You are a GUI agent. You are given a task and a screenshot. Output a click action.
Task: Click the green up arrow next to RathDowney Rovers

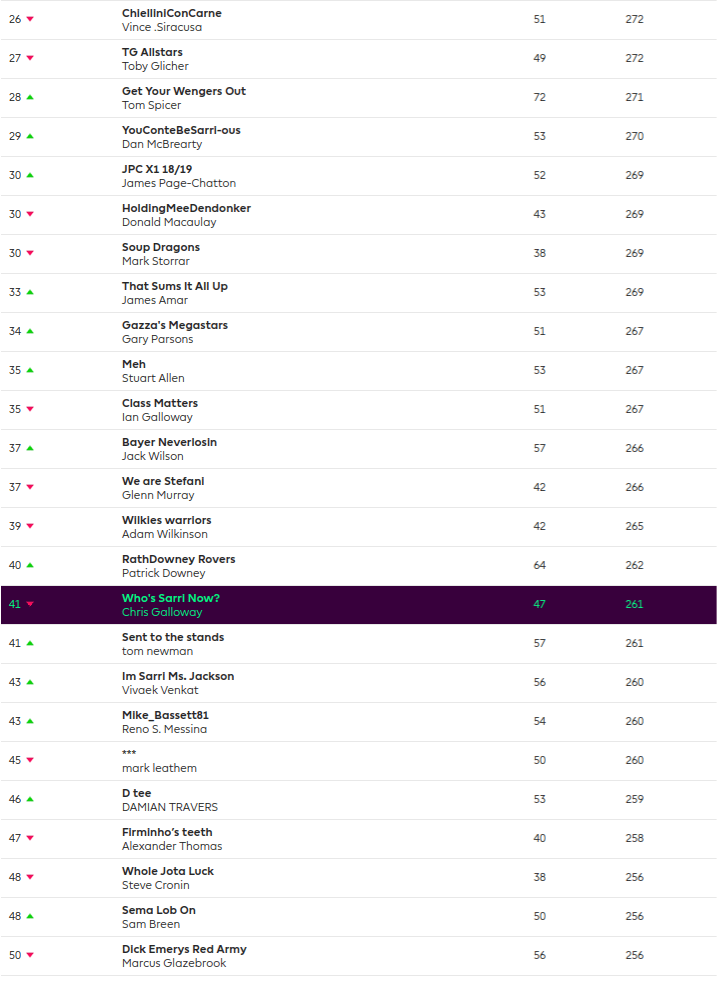pyautogui.click(x=30, y=565)
